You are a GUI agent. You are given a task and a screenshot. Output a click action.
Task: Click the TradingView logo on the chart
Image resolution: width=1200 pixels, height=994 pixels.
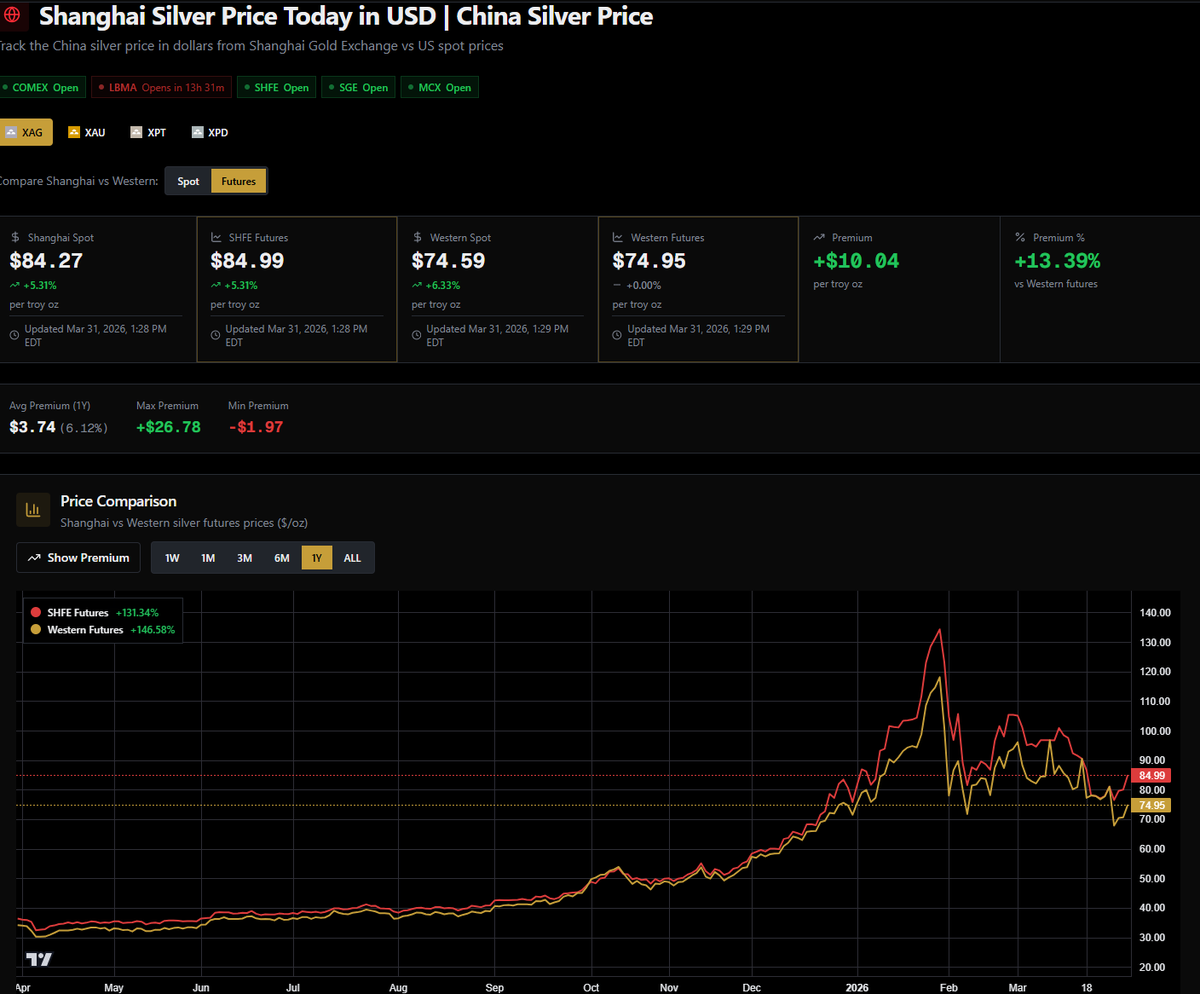(38, 959)
